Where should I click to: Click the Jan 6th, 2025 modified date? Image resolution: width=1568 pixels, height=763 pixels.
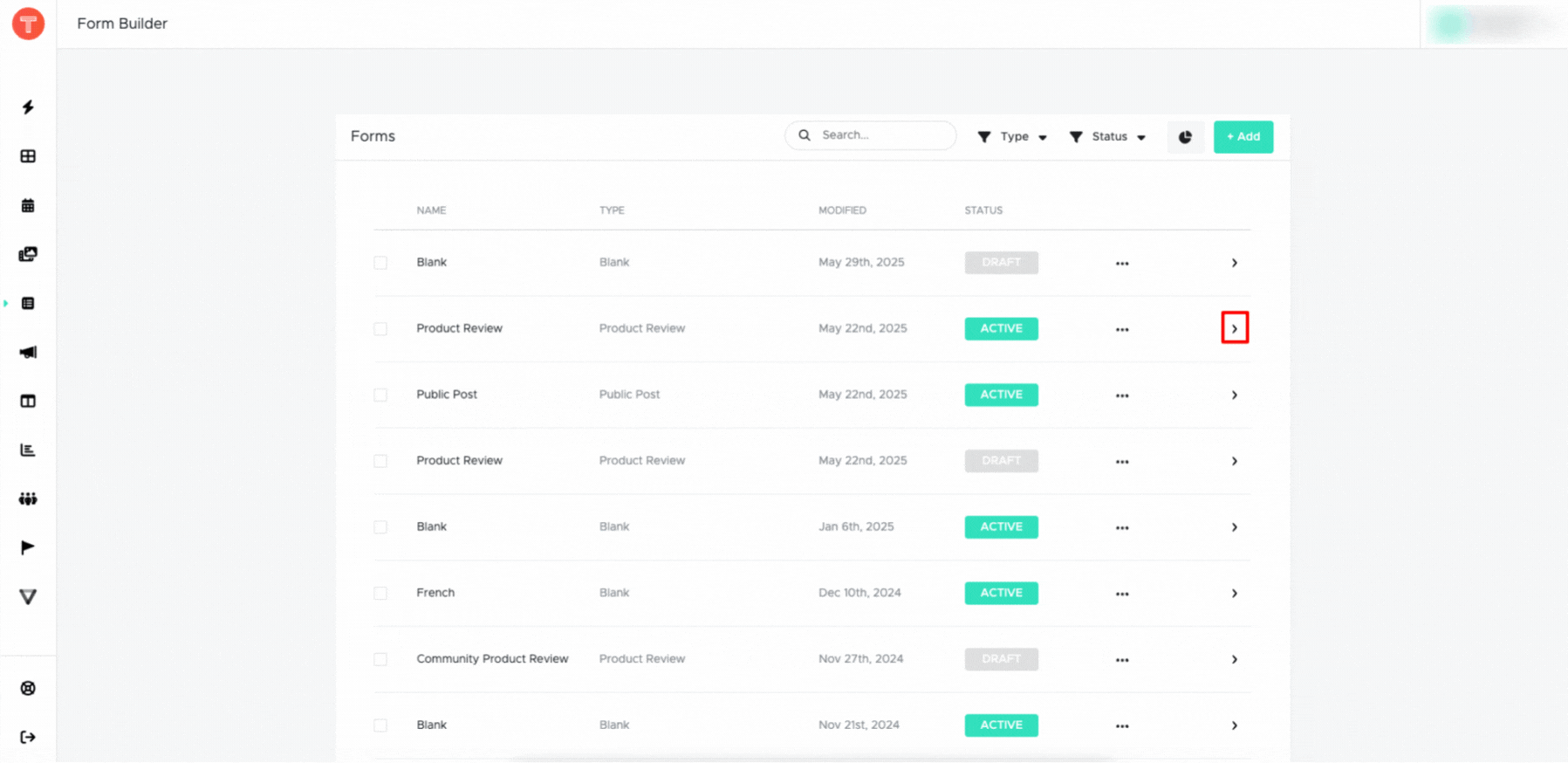click(856, 526)
